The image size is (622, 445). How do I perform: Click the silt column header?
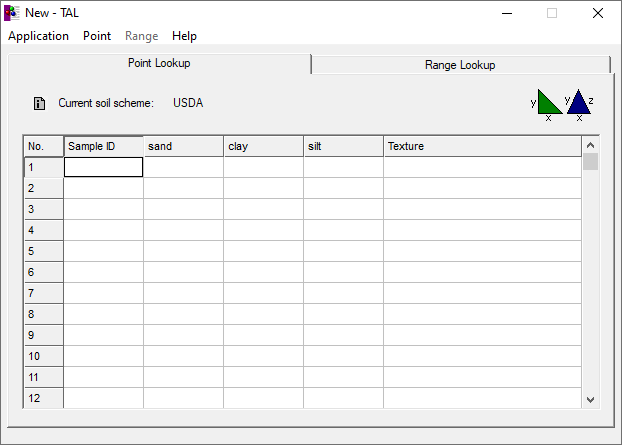344,146
